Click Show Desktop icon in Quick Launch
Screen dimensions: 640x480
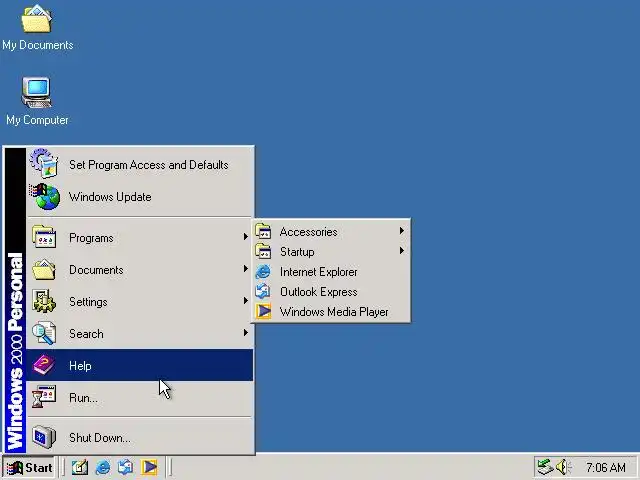pyautogui.click(x=80, y=467)
